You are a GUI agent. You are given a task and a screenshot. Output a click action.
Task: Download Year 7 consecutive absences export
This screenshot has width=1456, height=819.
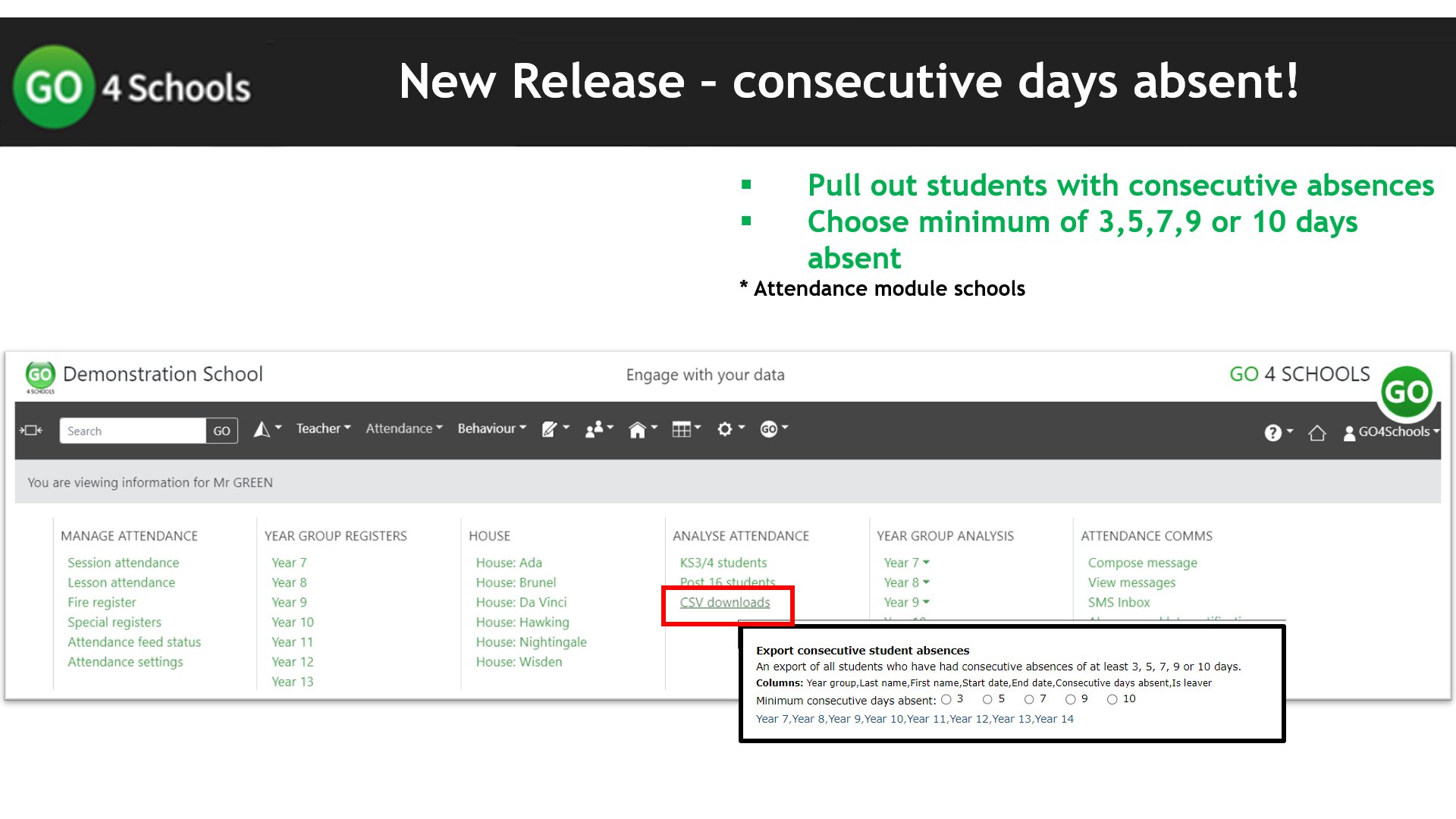[x=772, y=719]
